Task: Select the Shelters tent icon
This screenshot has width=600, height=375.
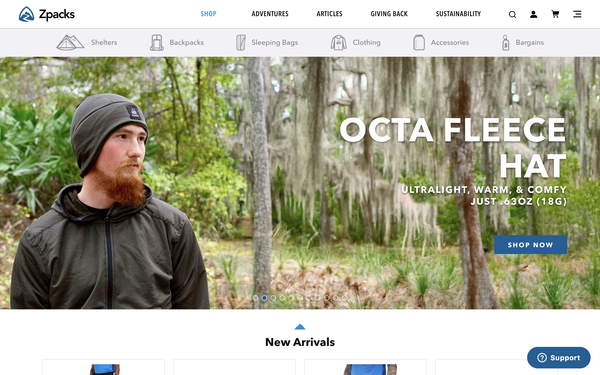Action: 70,42
